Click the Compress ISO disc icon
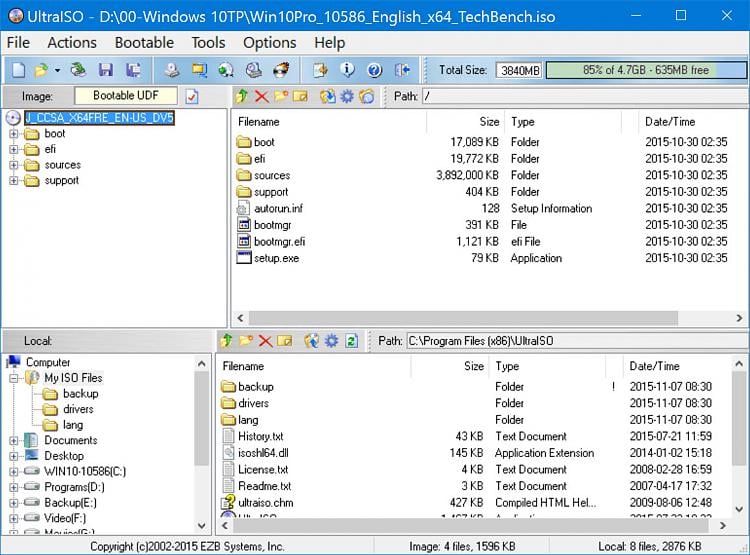The height and width of the screenshot is (555, 750). tap(226, 70)
